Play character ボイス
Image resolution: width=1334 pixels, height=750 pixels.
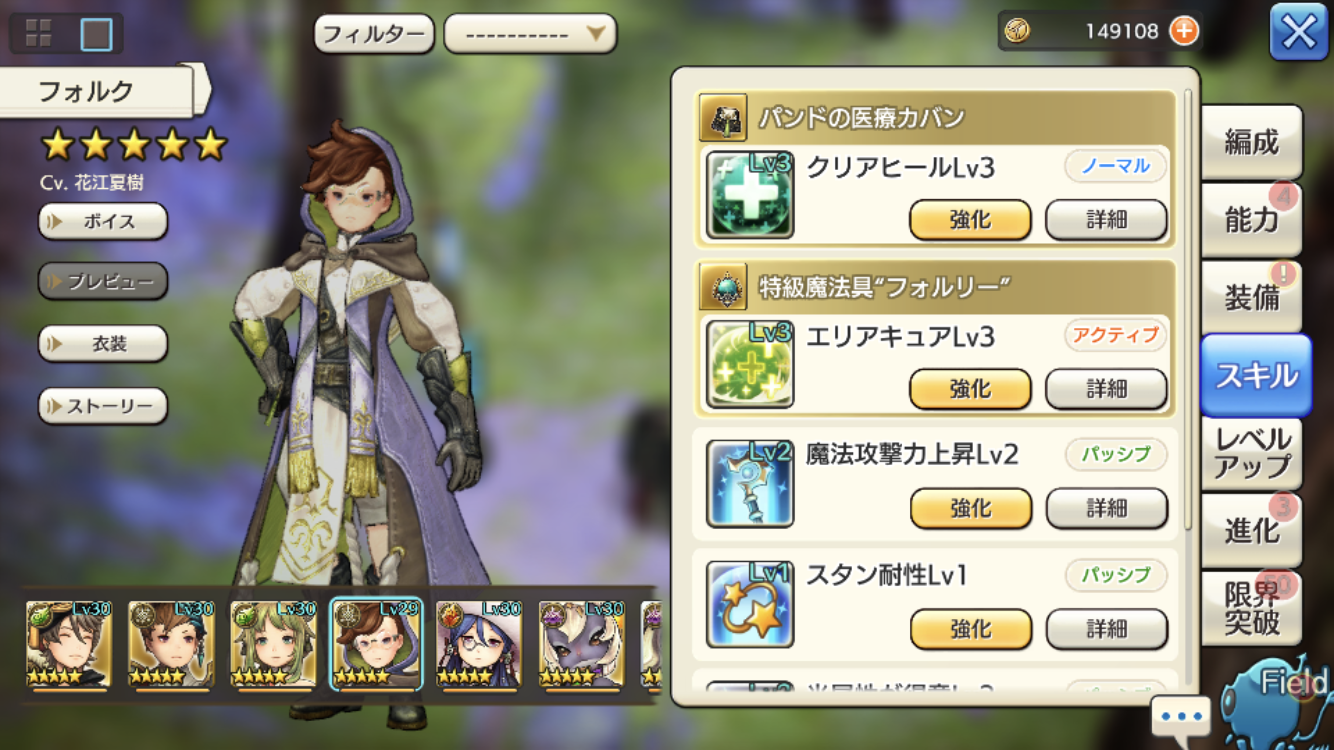coord(103,221)
